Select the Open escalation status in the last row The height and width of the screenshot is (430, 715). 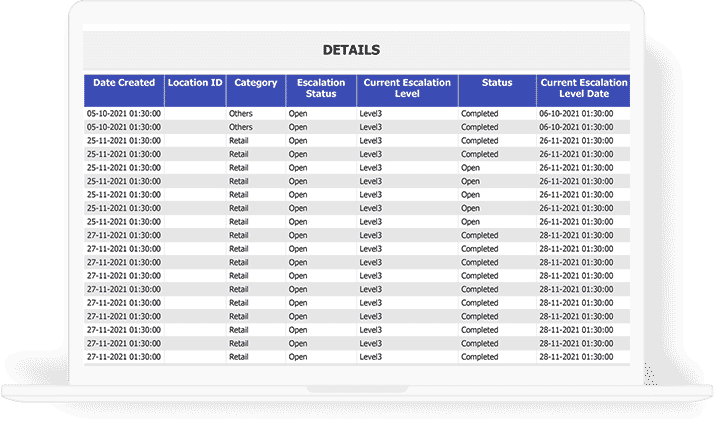tap(298, 357)
